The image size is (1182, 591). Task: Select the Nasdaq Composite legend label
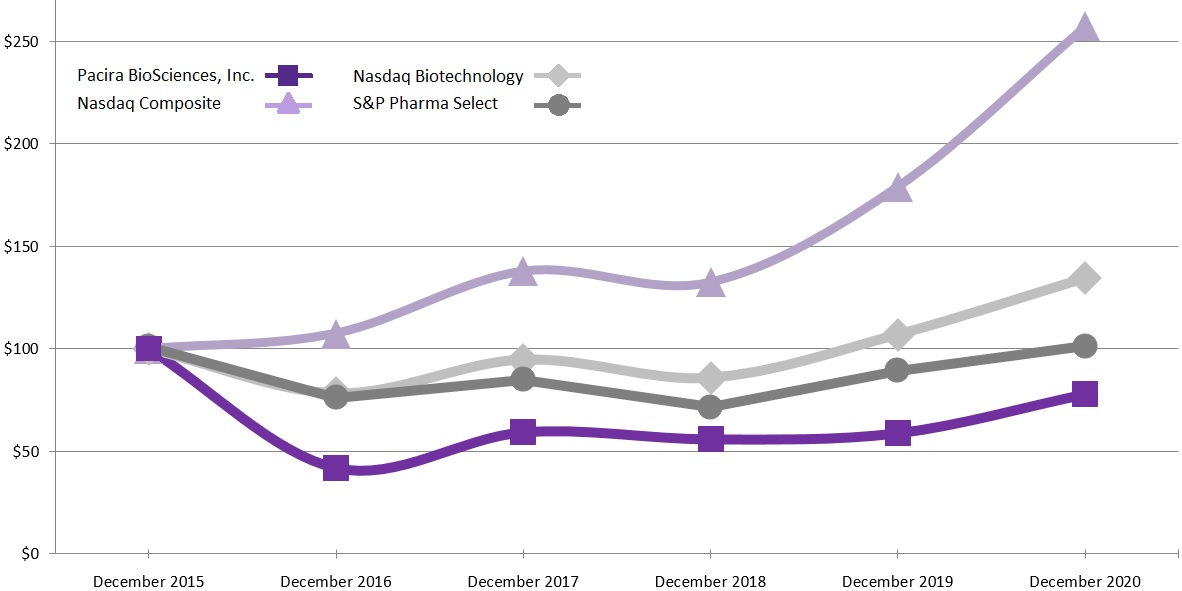149,103
